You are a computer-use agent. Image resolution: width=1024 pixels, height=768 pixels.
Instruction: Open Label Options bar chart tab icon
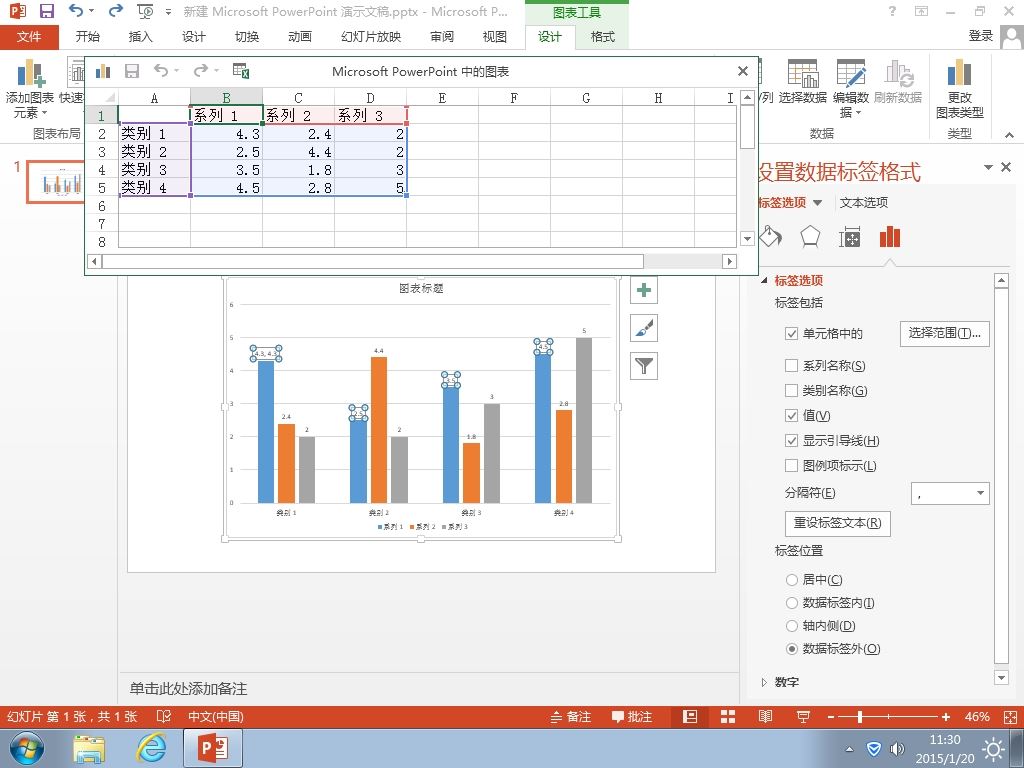point(889,236)
